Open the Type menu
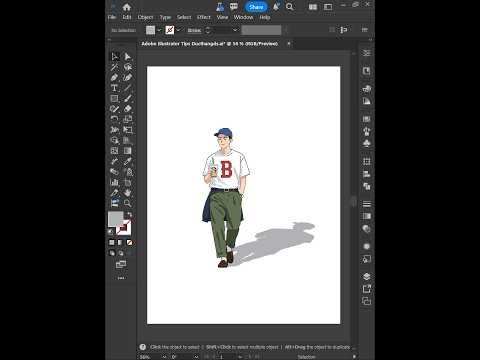480x360 pixels. [x=165, y=17]
